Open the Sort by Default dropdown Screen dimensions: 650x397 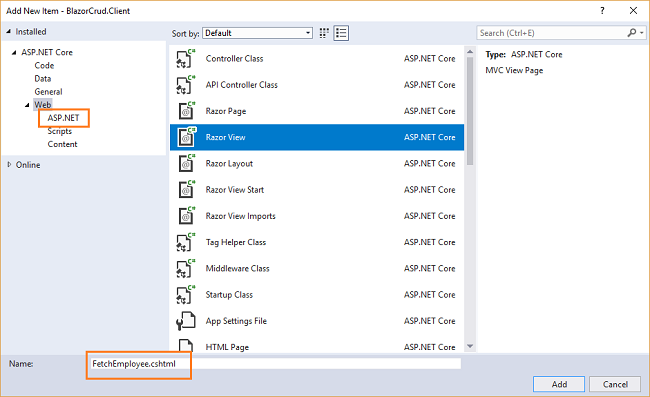tap(257, 33)
